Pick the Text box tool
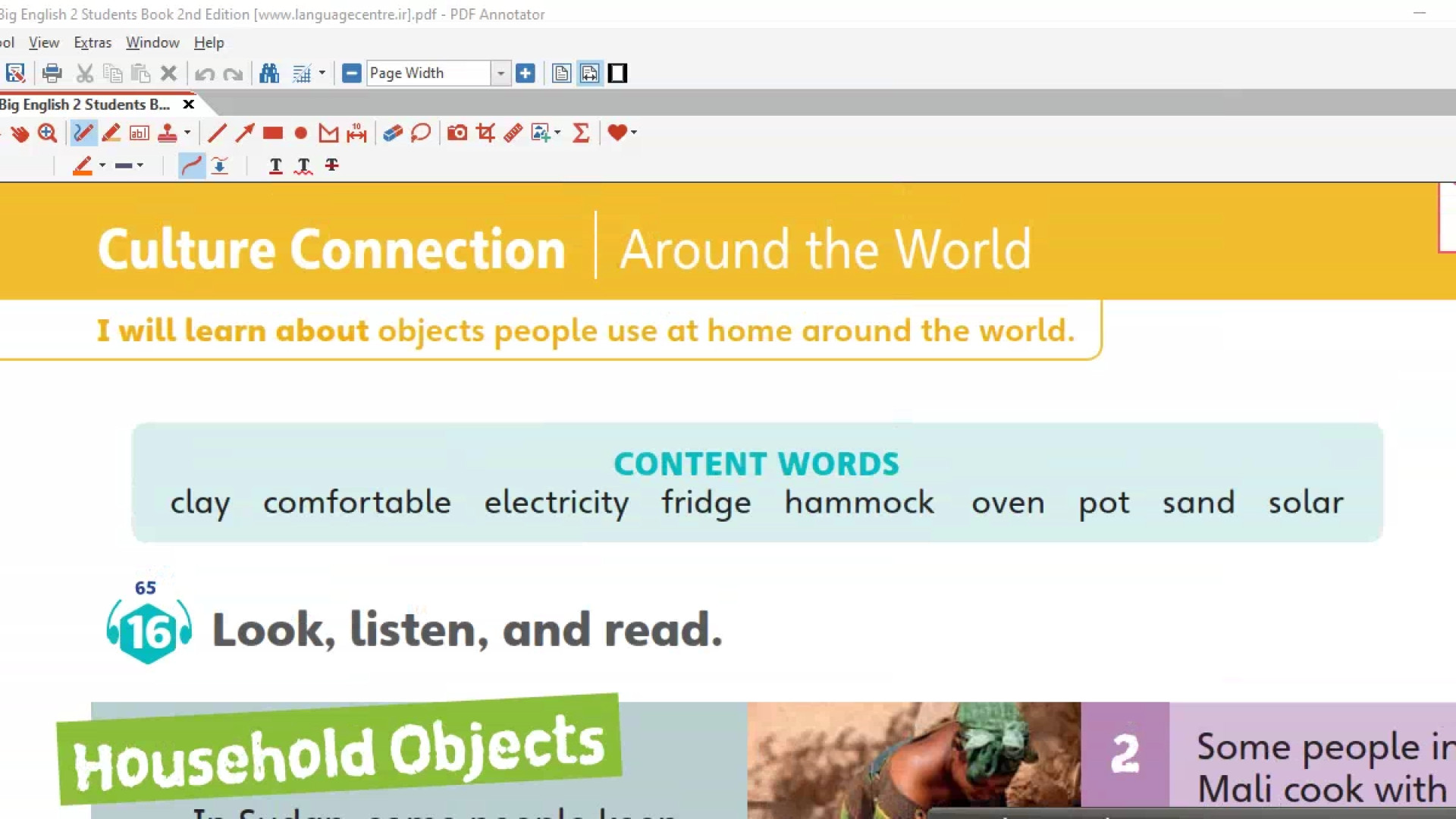 click(x=140, y=133)
